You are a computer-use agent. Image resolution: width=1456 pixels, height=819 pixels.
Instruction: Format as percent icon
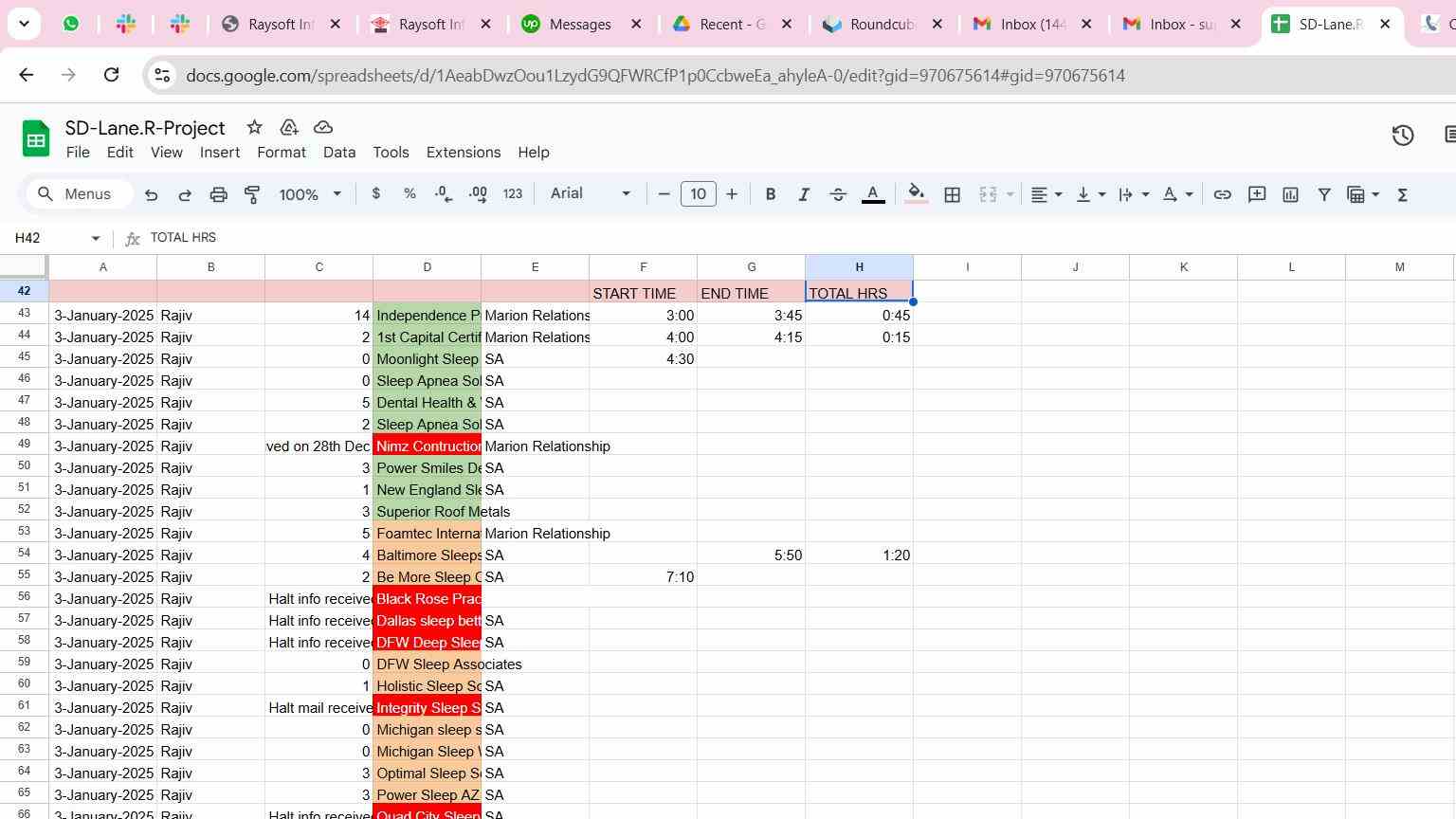[x=409, y=193]
